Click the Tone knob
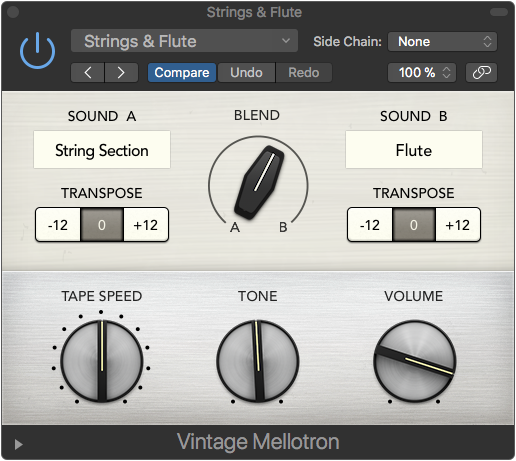This screenshot has width=516, height=461. click(x=257, y=361)
